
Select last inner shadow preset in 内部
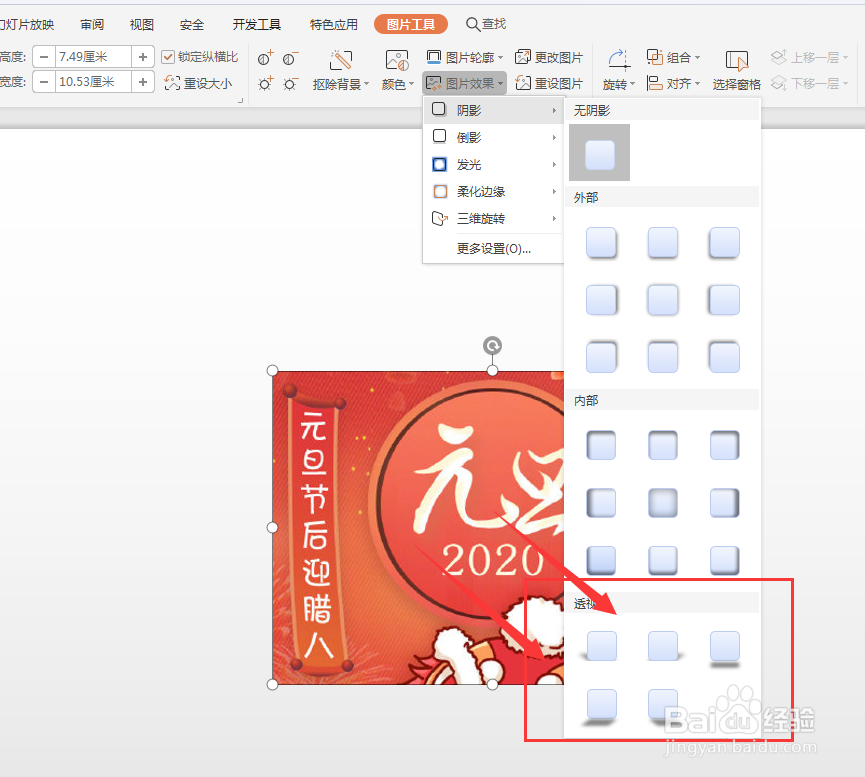[x=724, y=560]
